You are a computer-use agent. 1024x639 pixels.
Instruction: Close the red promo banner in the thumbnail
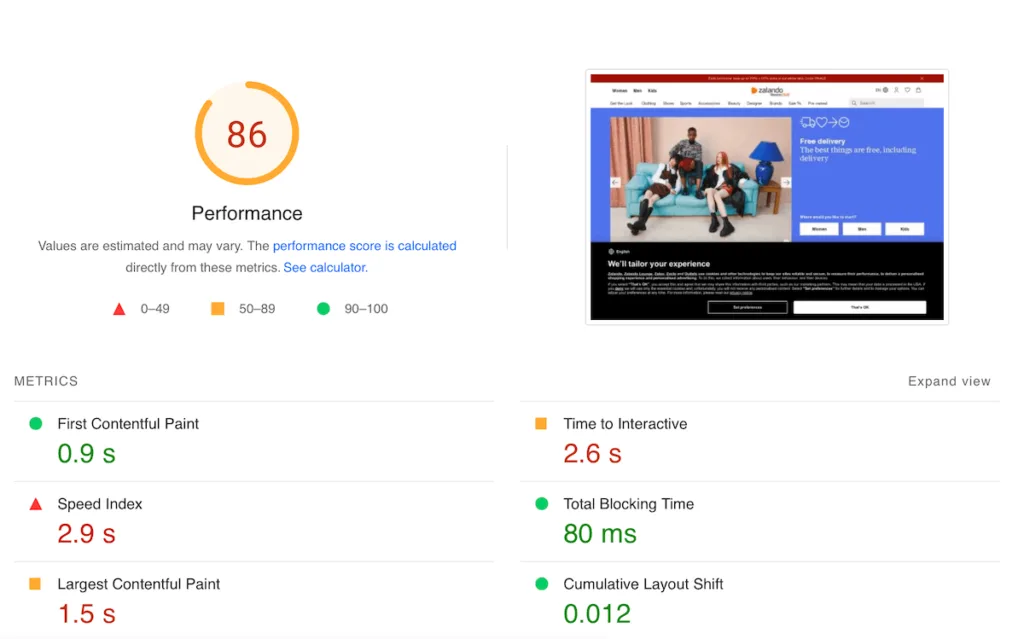pos(921,78)
